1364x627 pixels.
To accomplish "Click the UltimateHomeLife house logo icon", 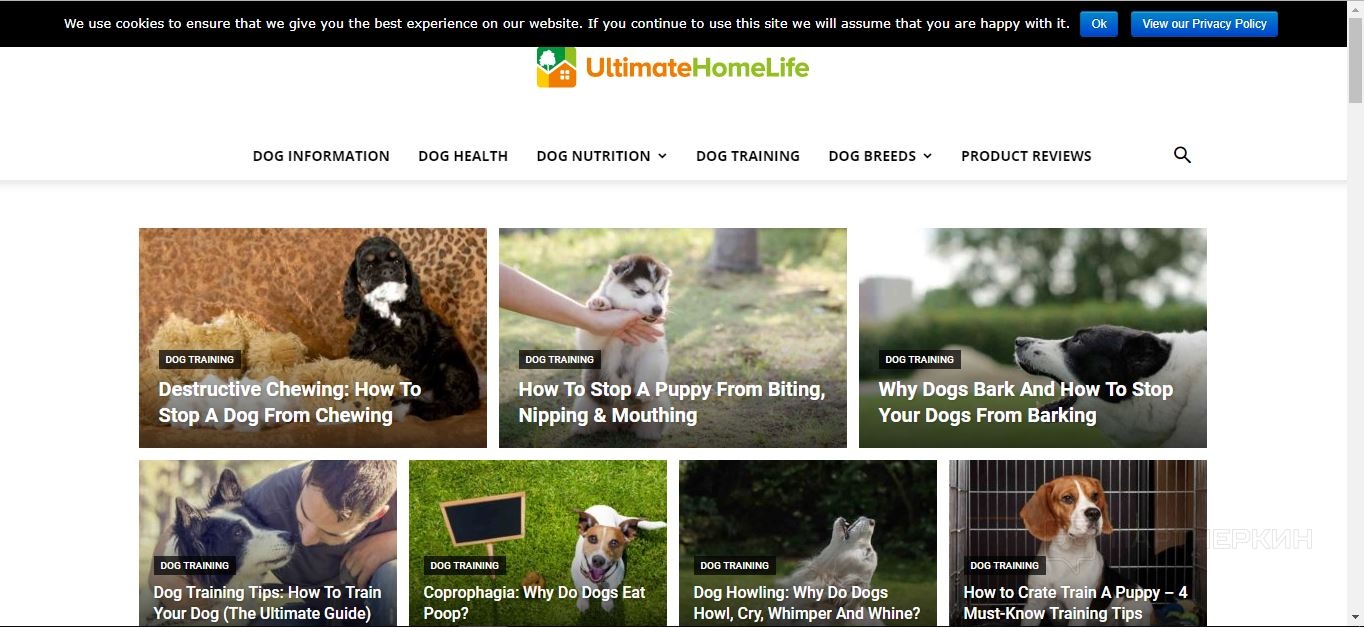I will click(x=556, y=67).
